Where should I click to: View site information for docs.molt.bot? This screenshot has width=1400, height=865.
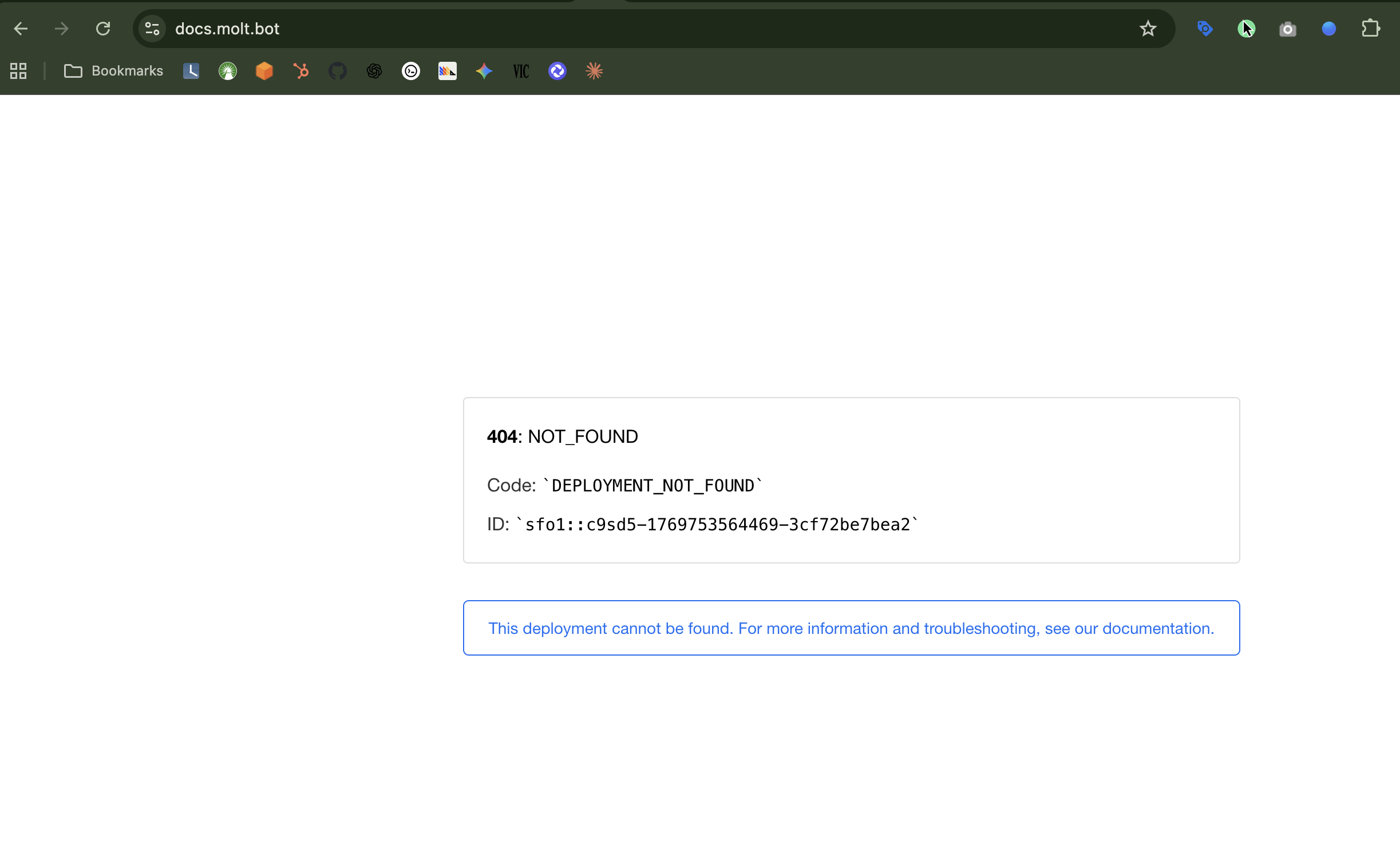pos(152,29)
